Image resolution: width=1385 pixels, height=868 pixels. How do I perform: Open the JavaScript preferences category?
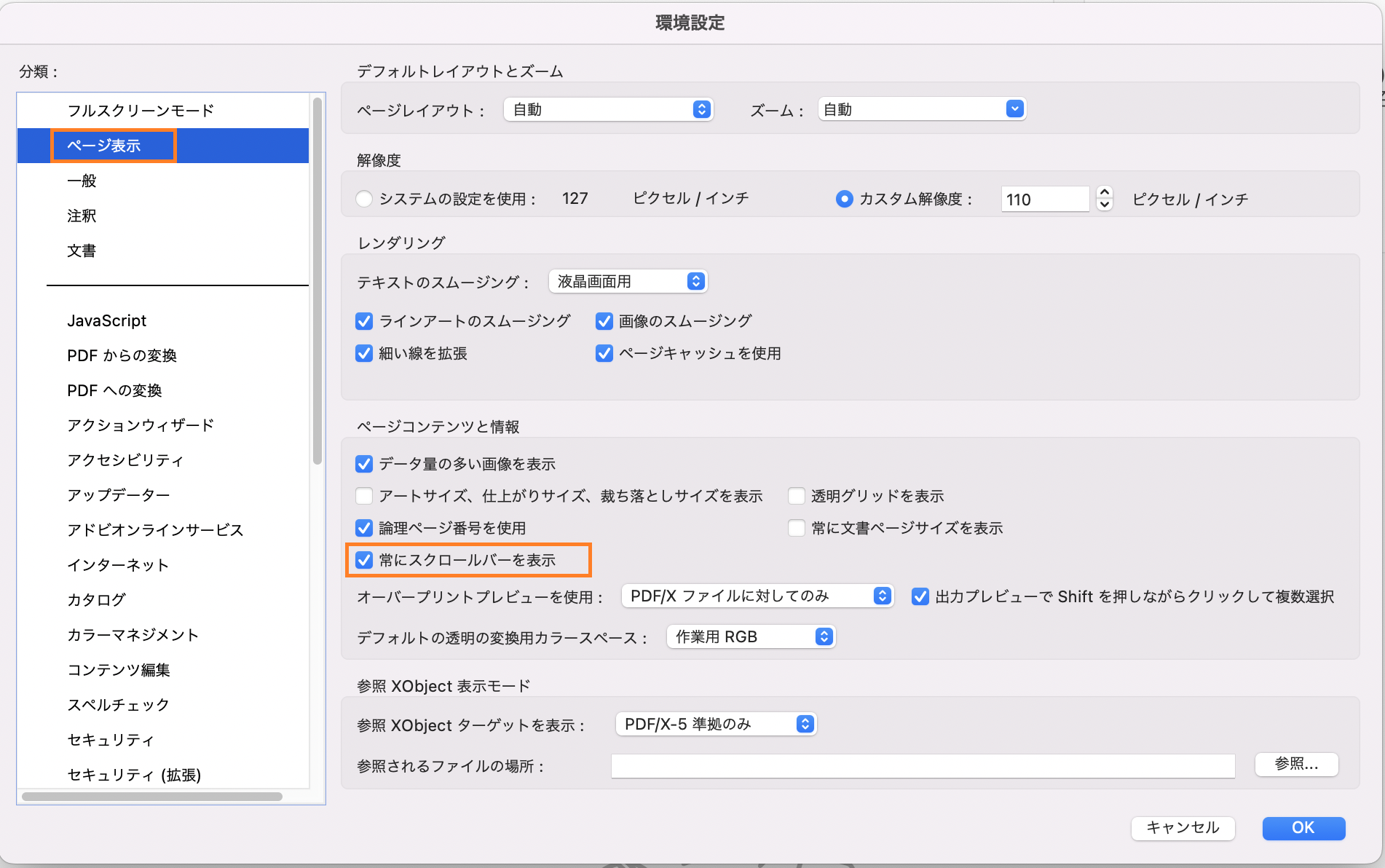(x=106, y=320)
